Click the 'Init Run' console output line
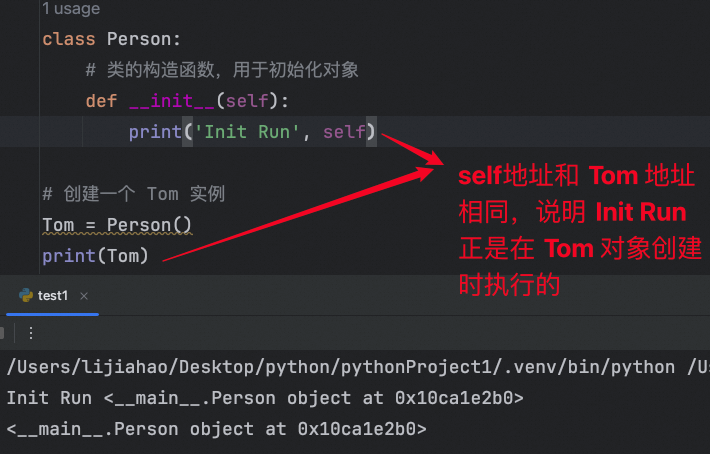The height and width of the screenshot is (454, 710). point(265,398)
